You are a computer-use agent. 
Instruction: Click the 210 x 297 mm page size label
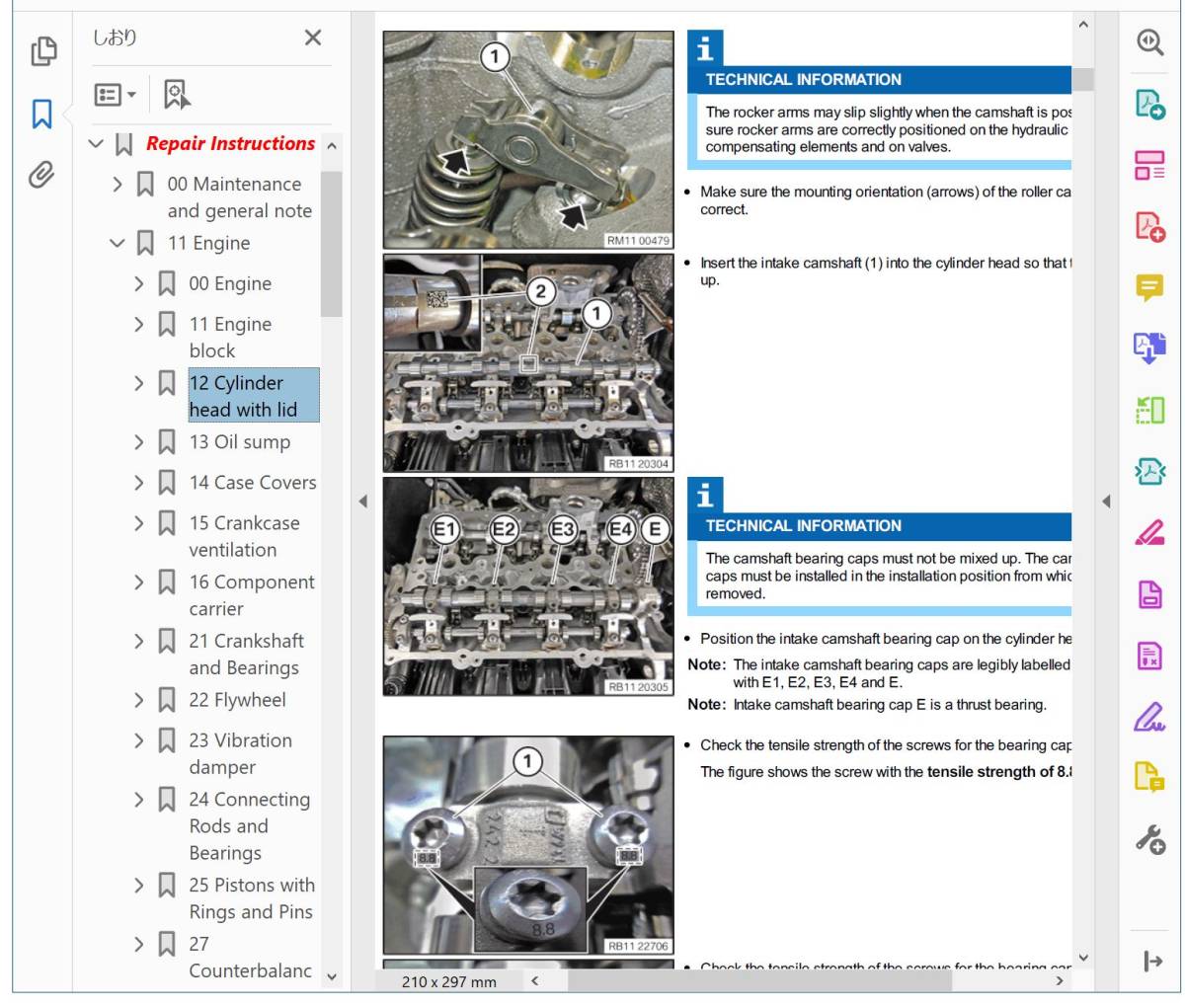[449, 981]
